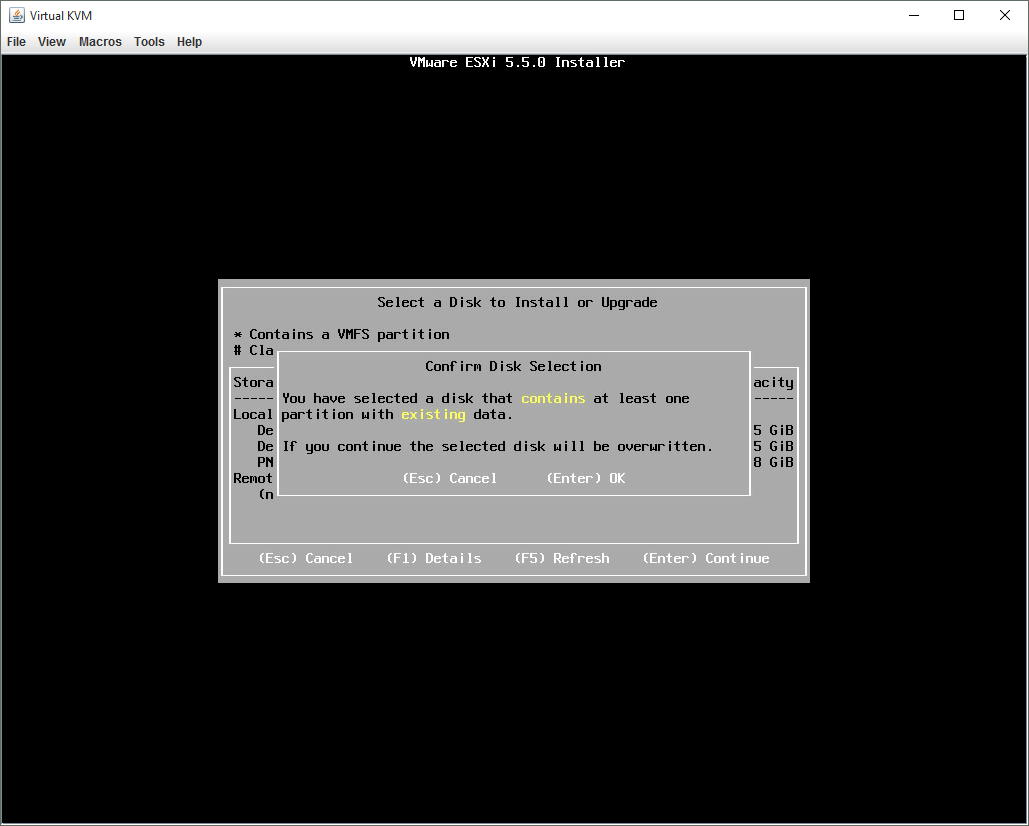Close the Virtual KVM window
Viewport: 1029px width, 826px height.
pyautogui.click(x=1005, y=15)
